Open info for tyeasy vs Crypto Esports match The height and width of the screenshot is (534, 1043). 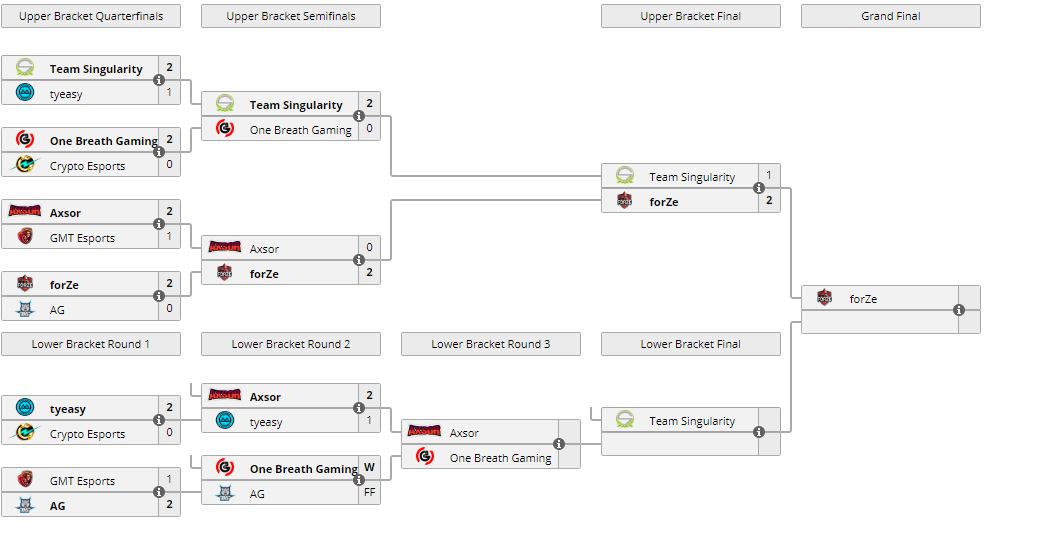159,421
